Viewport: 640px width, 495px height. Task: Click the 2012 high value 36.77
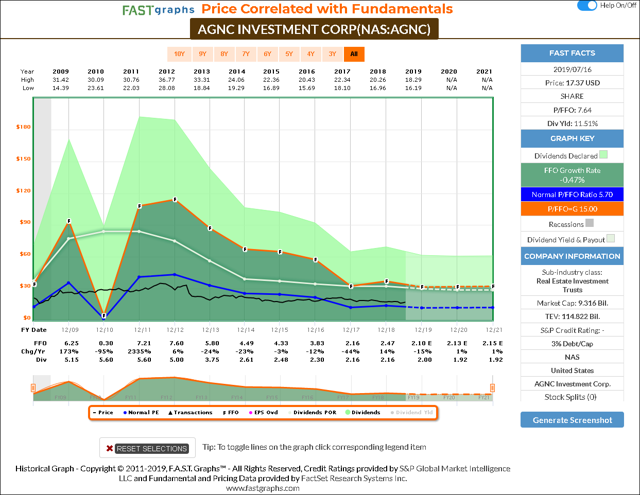point(167,80)
